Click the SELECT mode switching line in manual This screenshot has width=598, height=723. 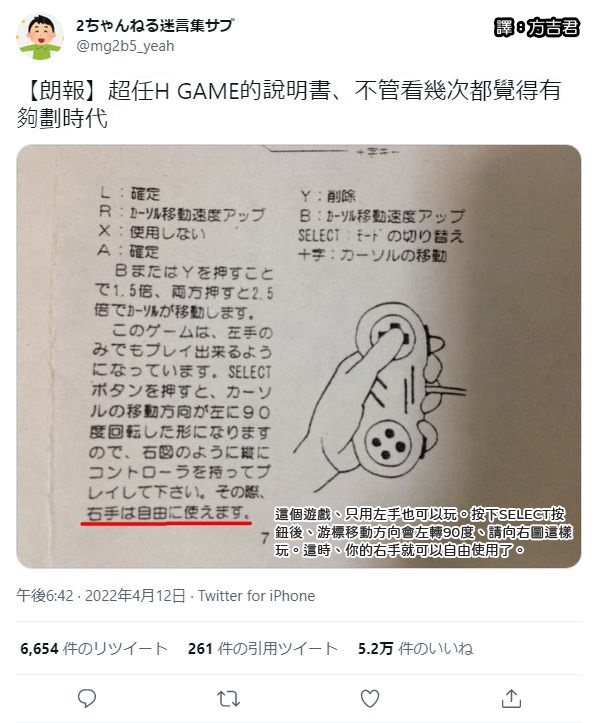tap(380, 236)
